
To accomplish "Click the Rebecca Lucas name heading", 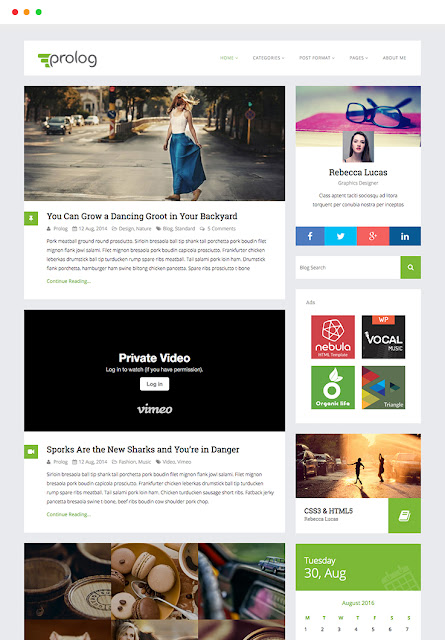I will [x=358, y=172].
